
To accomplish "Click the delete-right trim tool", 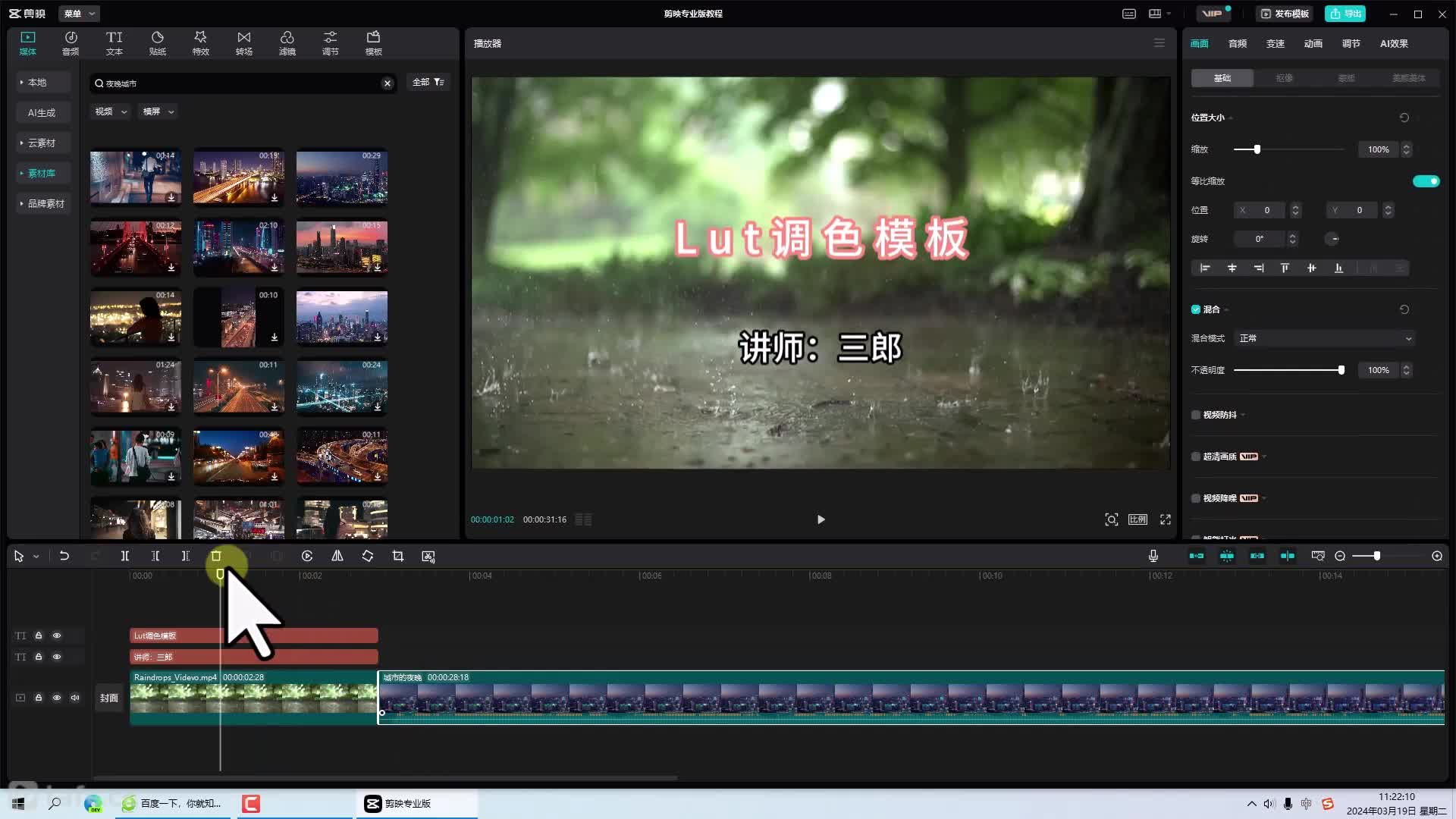I will [x=186, y=556].
